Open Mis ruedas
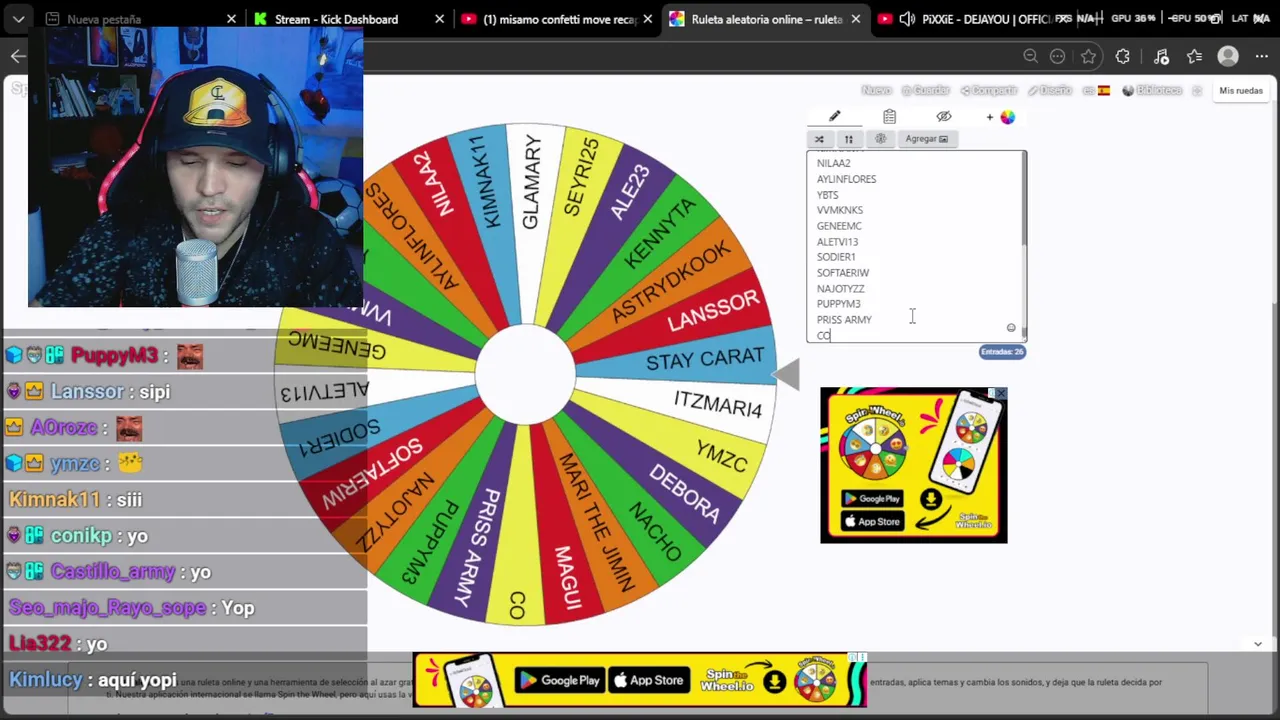 (1241, 91)
